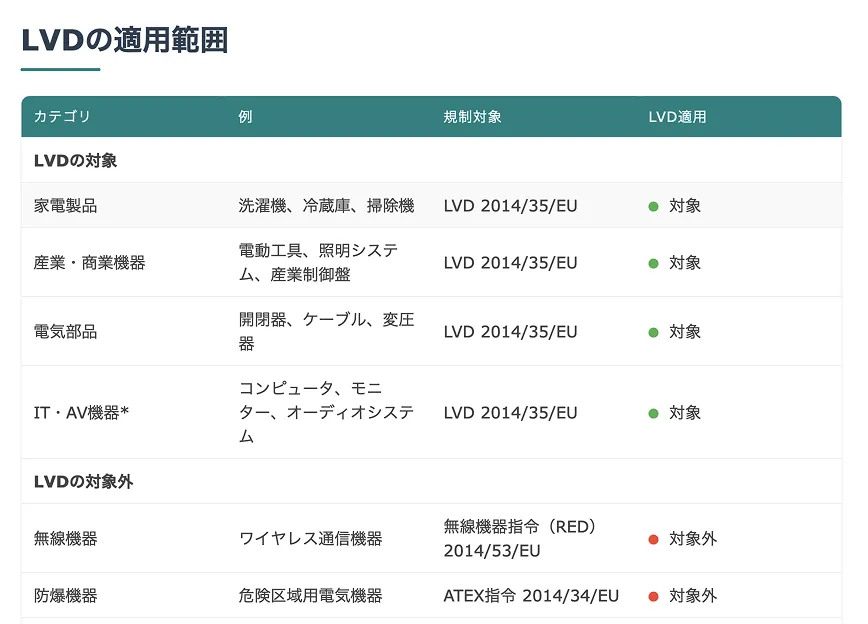Click the green status dot in the 家電製品 row
The width and height of the screenshot is (868, 624).
(653, 206)
